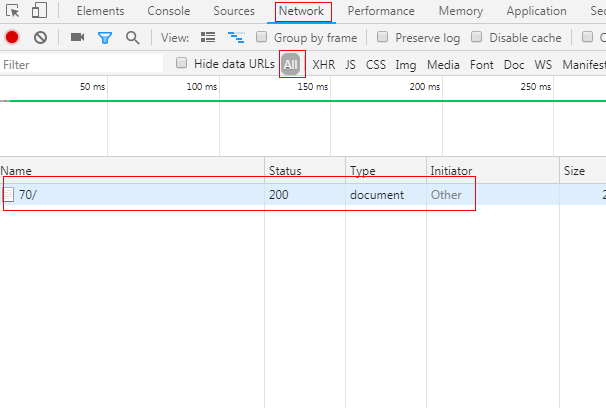Viewport: 606px width, 408px height.
Task: Open the Elements tab
Action: (x=100, y=11)
